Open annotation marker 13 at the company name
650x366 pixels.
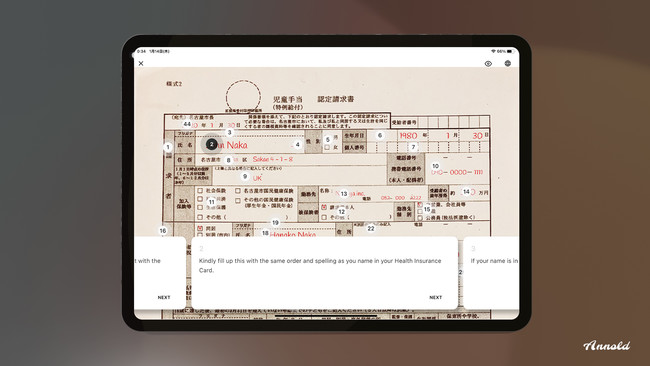click(344, 194)
